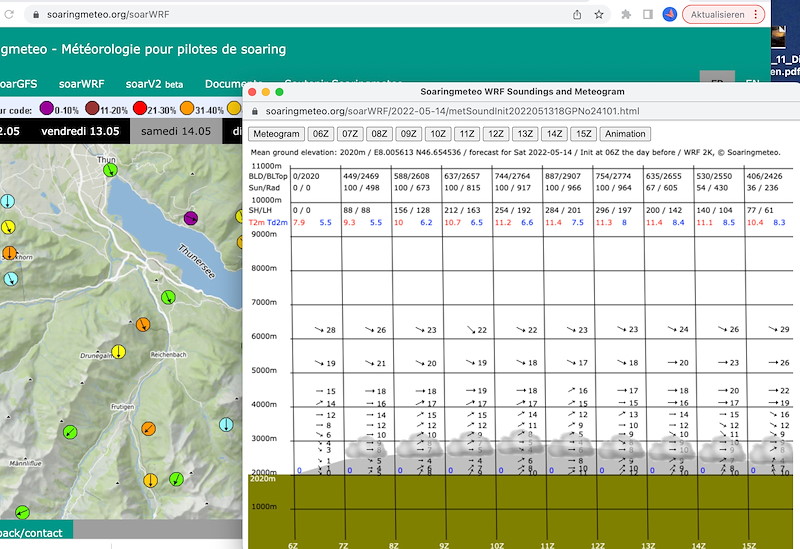Select the samedi 14.05 day tab
The image size is (800, 549).
coord(176,131)
